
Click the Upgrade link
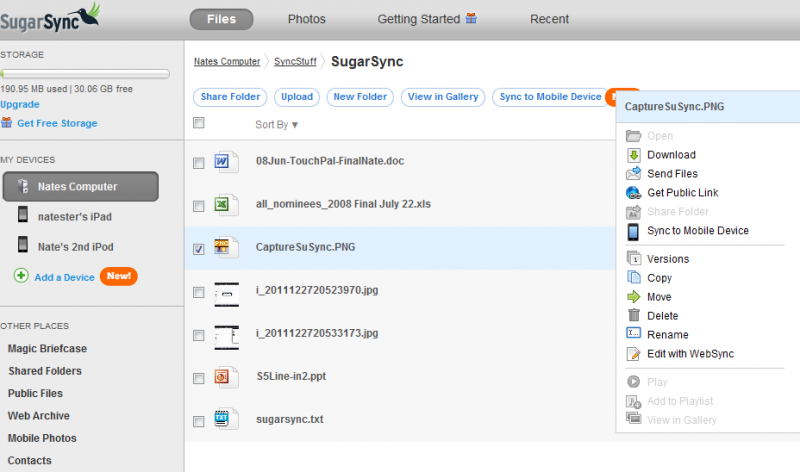(x=20, y=104)
